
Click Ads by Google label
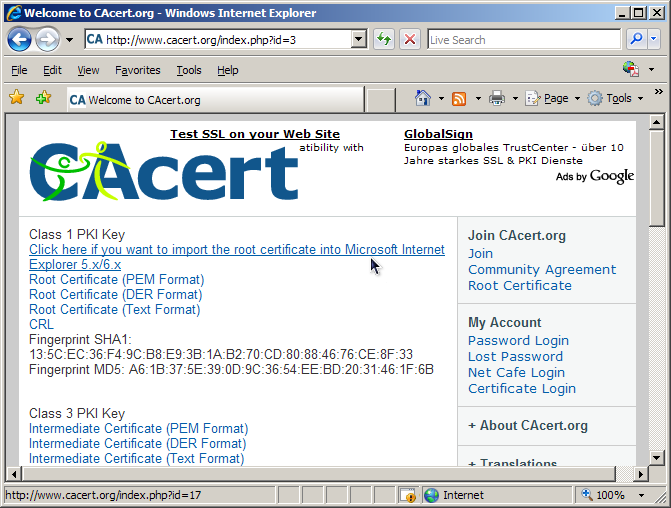[x=595, y=176]
